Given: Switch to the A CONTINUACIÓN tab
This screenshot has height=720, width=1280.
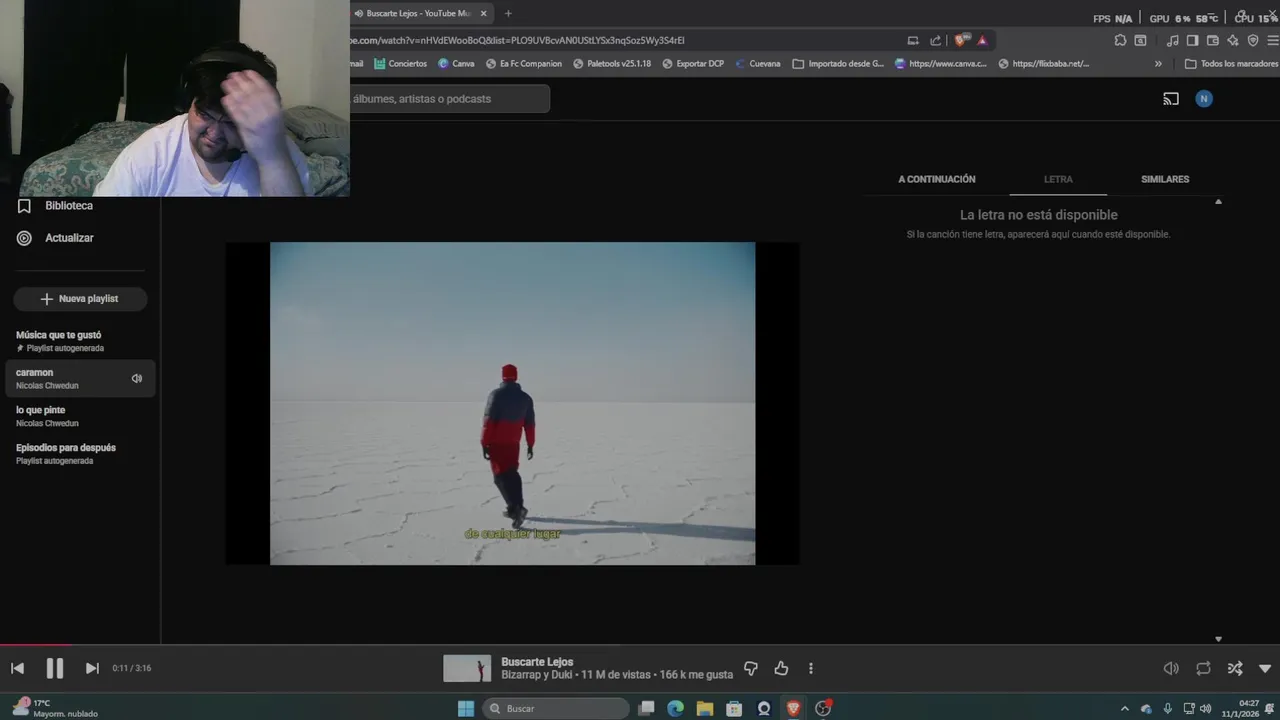Looking at the screenshot, I should tap(937, 179).
